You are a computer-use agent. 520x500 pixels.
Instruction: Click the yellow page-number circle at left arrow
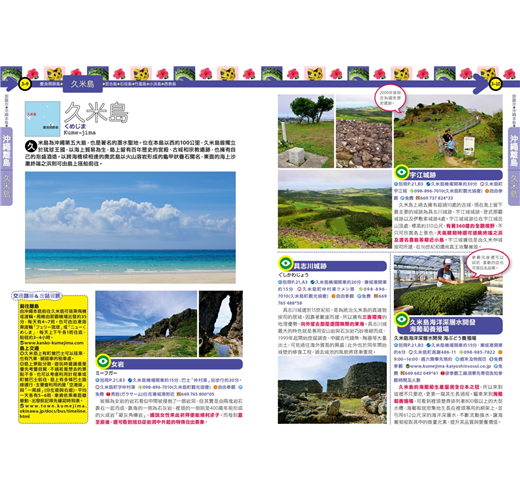[x=25, y=84]
